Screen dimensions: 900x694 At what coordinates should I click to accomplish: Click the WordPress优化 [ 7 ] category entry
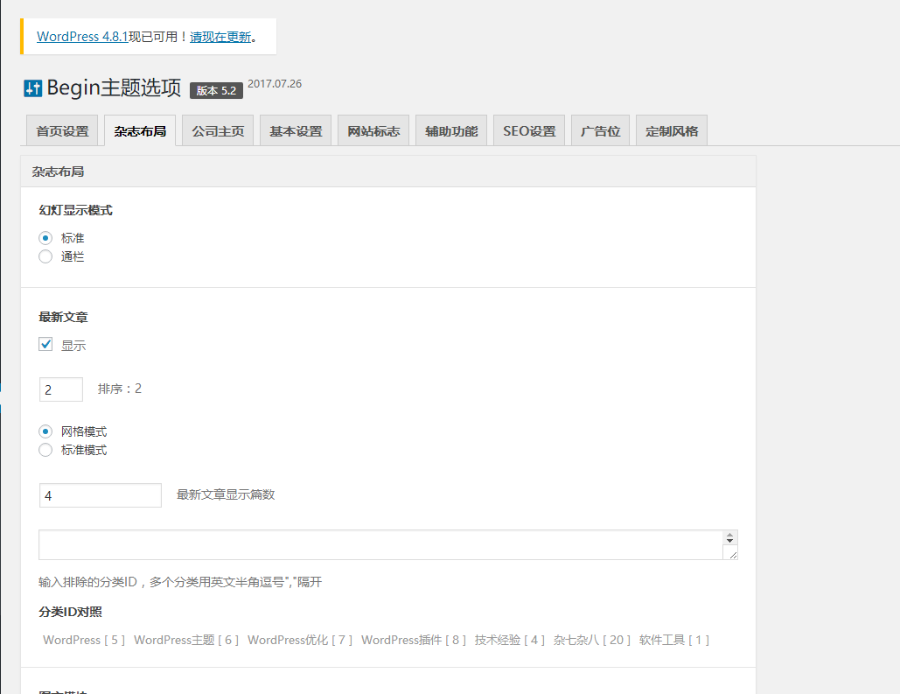300,639
